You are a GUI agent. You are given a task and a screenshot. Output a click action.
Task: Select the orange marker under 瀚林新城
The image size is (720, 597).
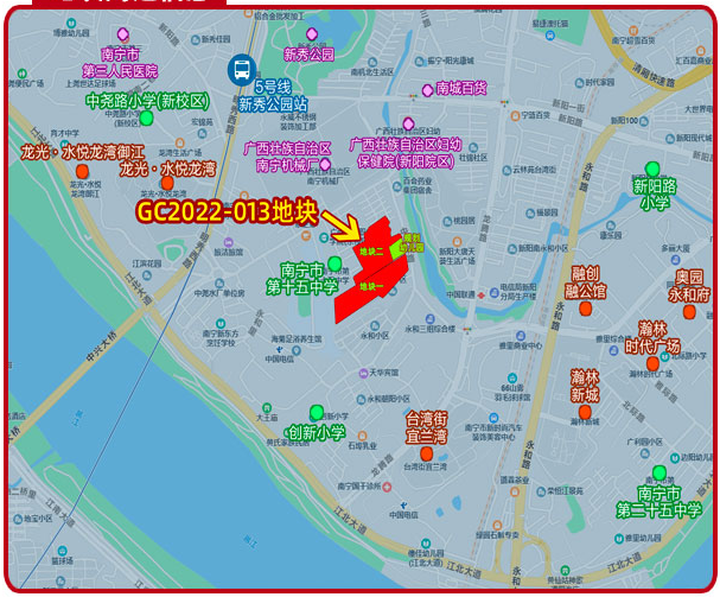pyautogui.click(x=585, y=404)
